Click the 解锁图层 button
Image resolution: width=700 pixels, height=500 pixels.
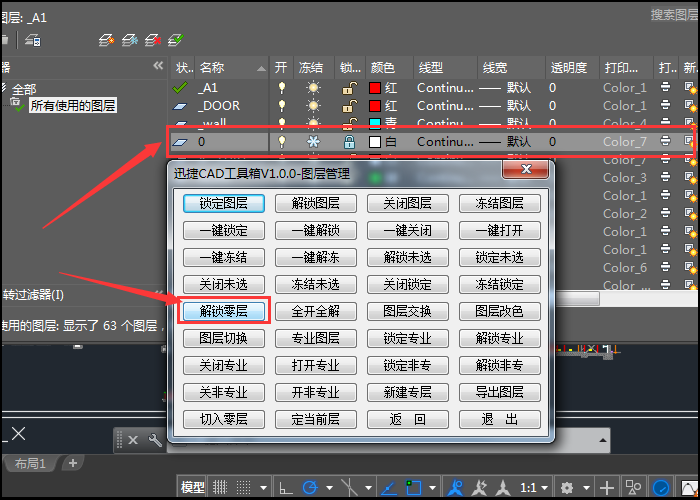[316, 204]
